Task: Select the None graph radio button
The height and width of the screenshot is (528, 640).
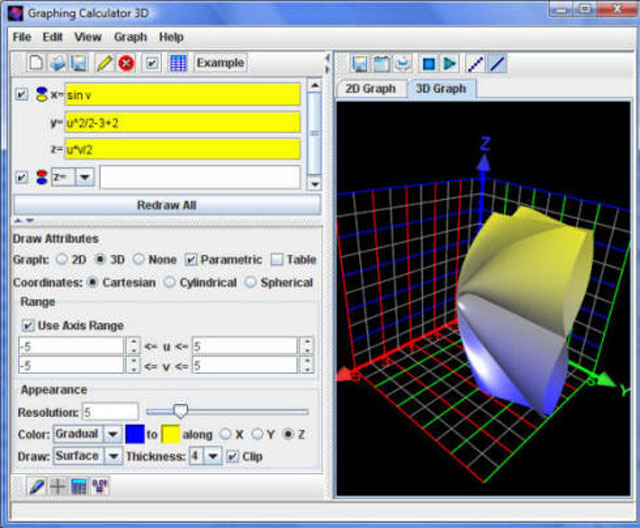Action: coord(139,259)
